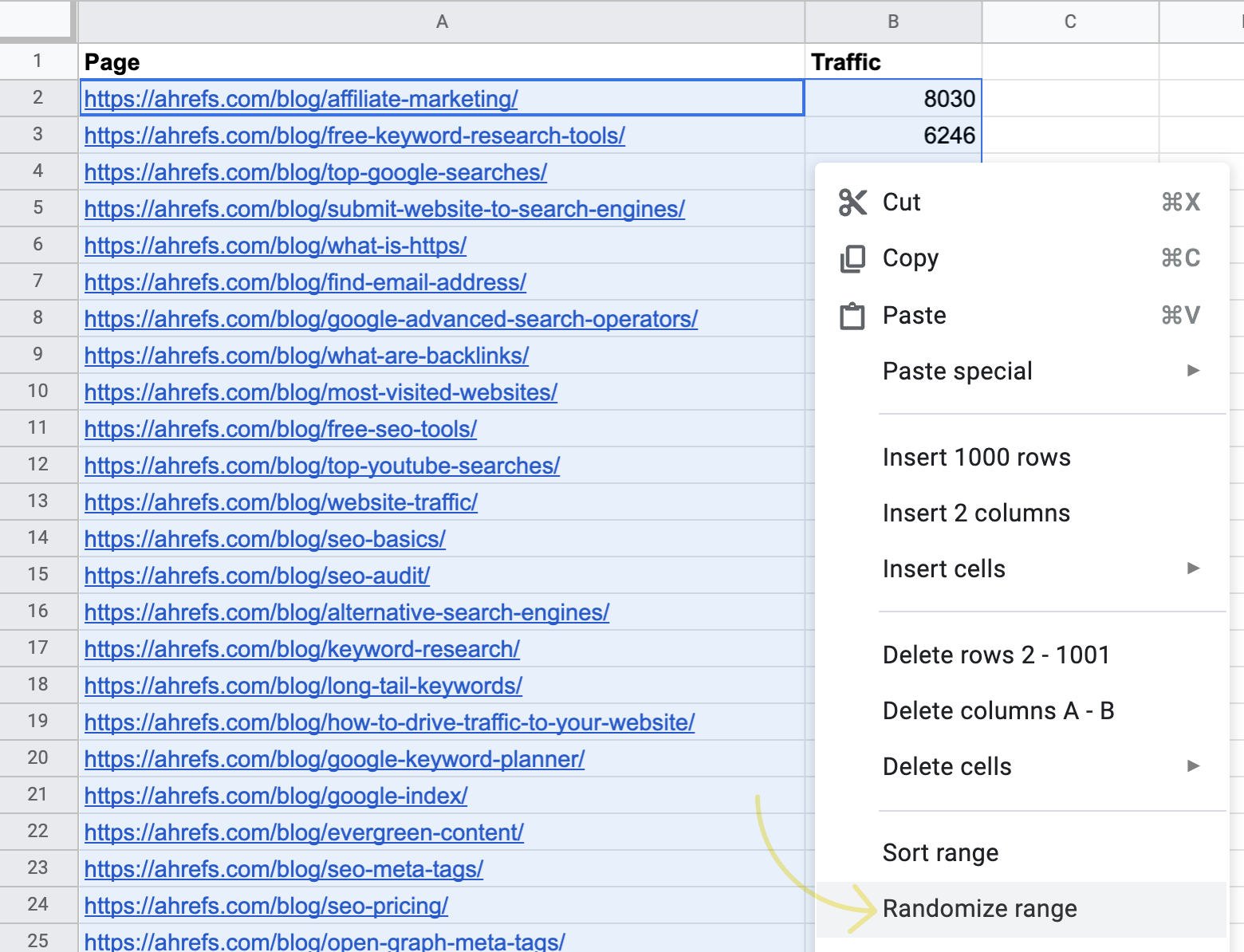Select Insert 2 columns option
1244x952 pixels.
pos(976,513)
